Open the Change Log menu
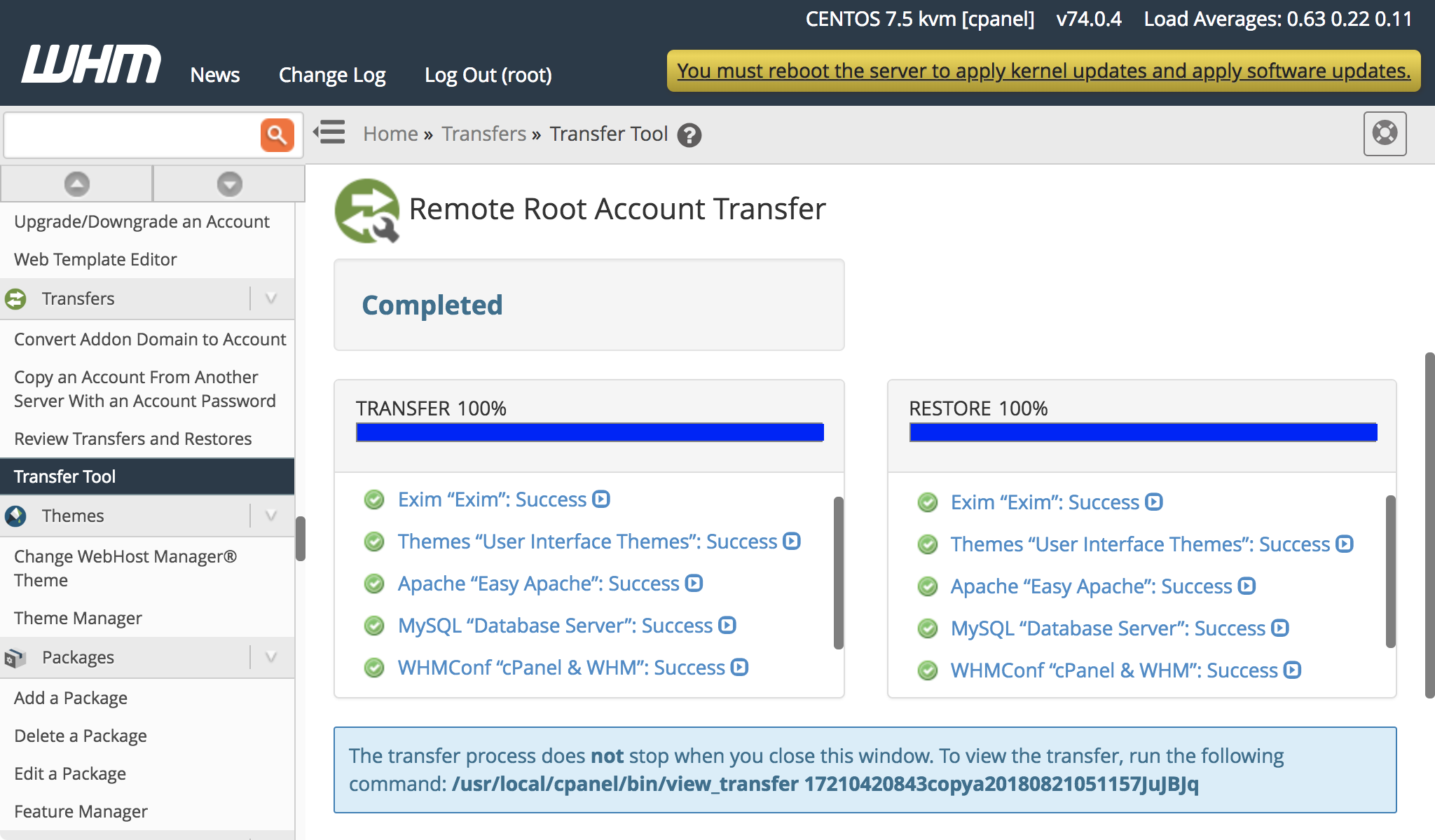This screenshot has height=840, width=1435. 331,74
